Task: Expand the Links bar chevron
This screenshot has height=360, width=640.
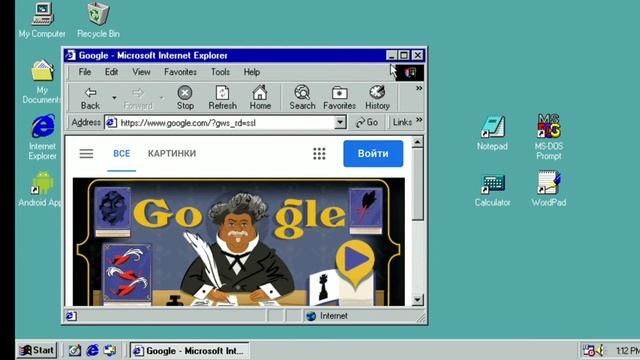Action: [419, 120]
